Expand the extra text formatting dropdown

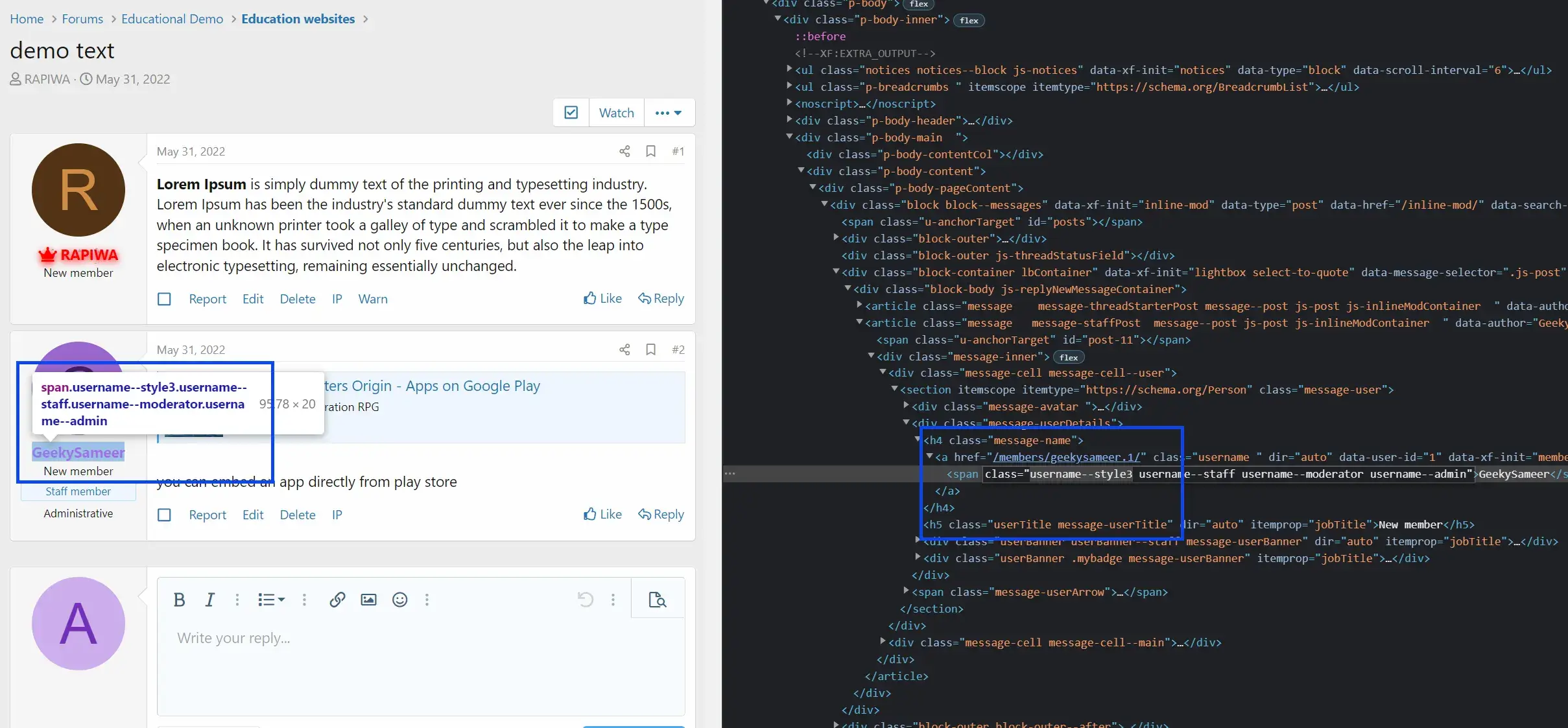click(236, 600)
